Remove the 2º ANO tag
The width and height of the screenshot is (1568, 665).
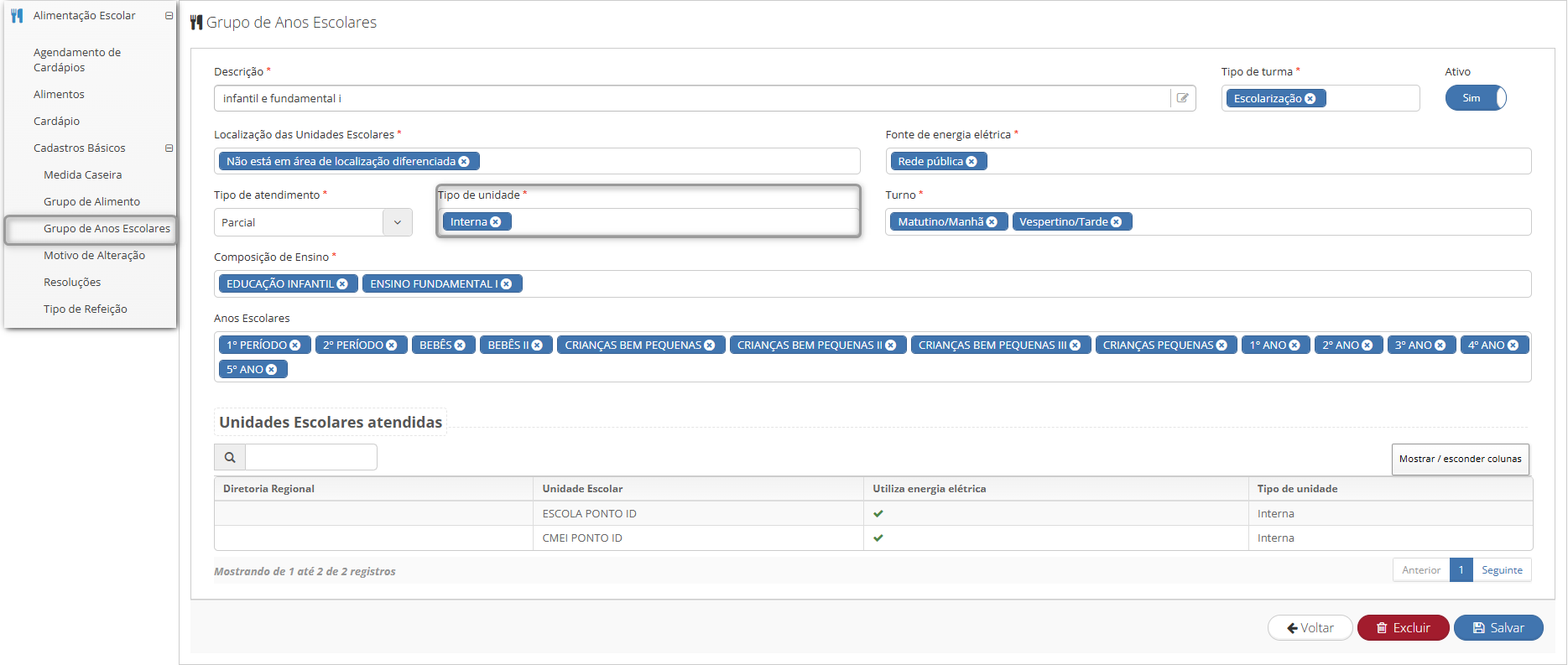1367,345
